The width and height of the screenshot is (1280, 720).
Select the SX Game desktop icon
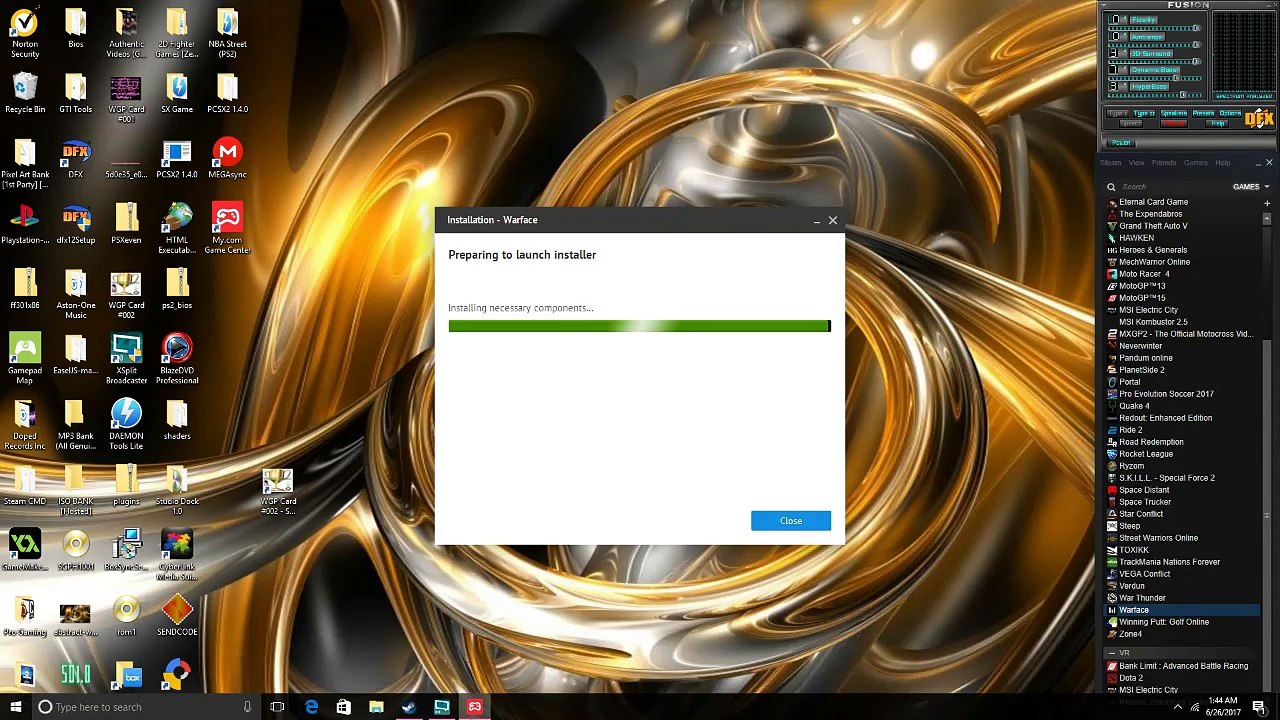[x=177, y=94]
